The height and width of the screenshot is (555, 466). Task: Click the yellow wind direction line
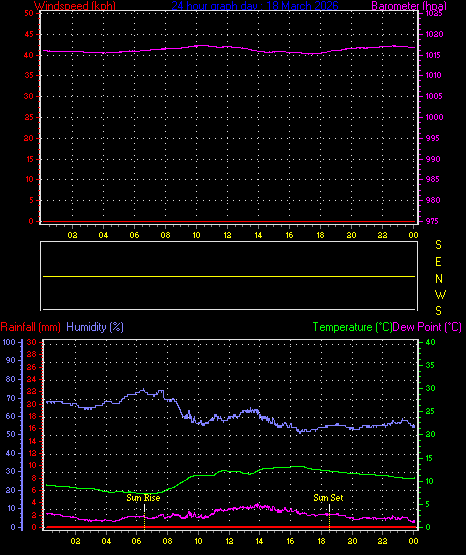click(x=229, y=276)
